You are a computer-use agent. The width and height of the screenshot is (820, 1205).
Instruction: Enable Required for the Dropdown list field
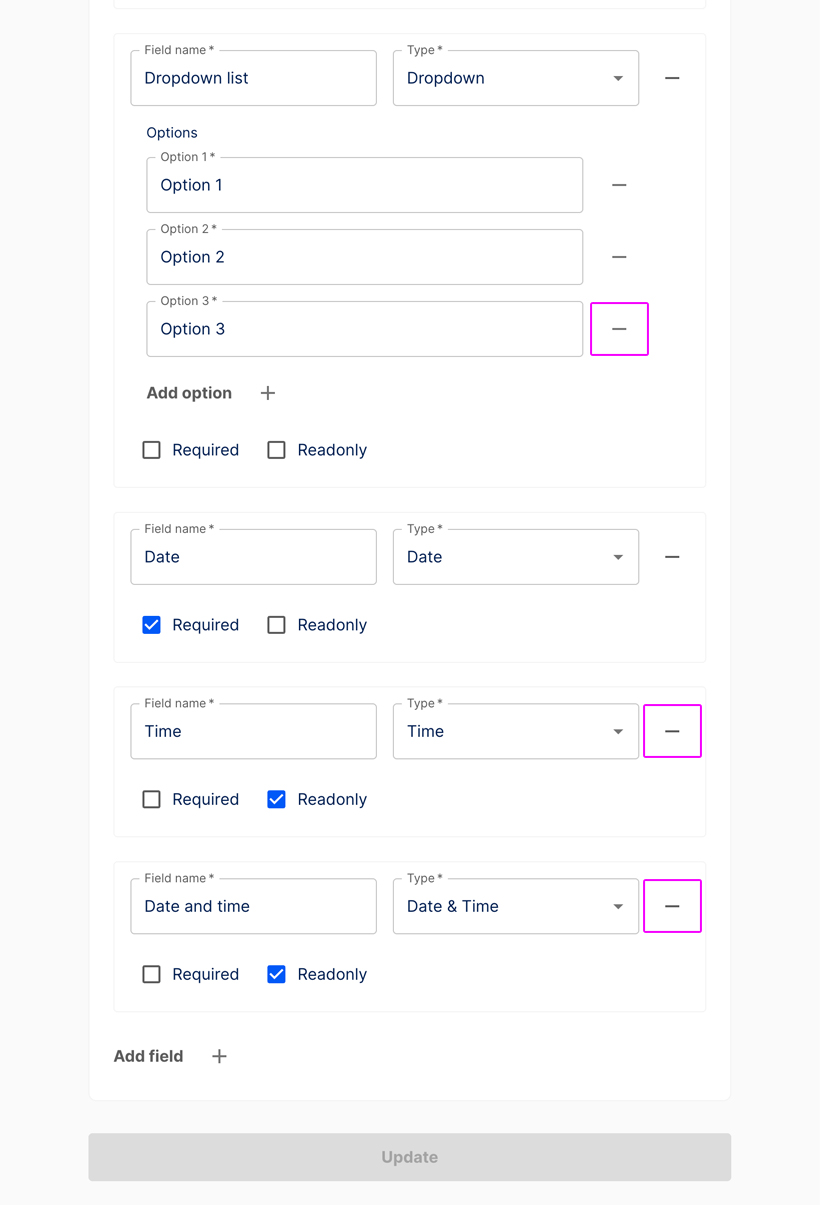click(151, 449)
